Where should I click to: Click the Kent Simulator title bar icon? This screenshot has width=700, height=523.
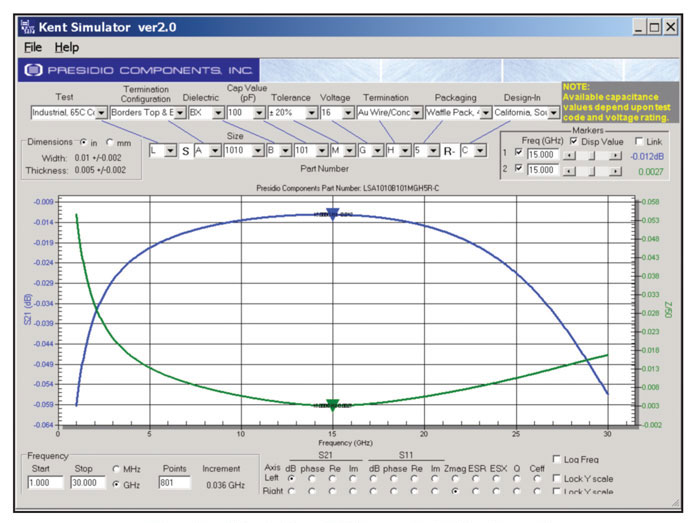coord(28,27)
